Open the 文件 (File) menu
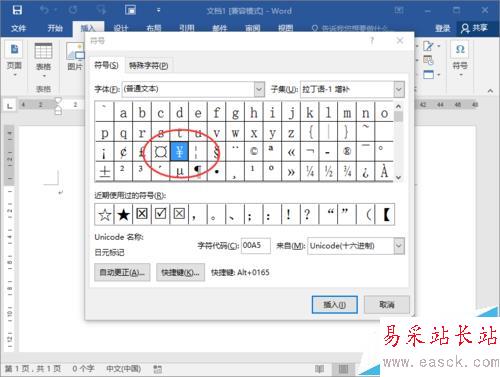The width and height of the screenshot is (500, 377). (x=18, y=28)
